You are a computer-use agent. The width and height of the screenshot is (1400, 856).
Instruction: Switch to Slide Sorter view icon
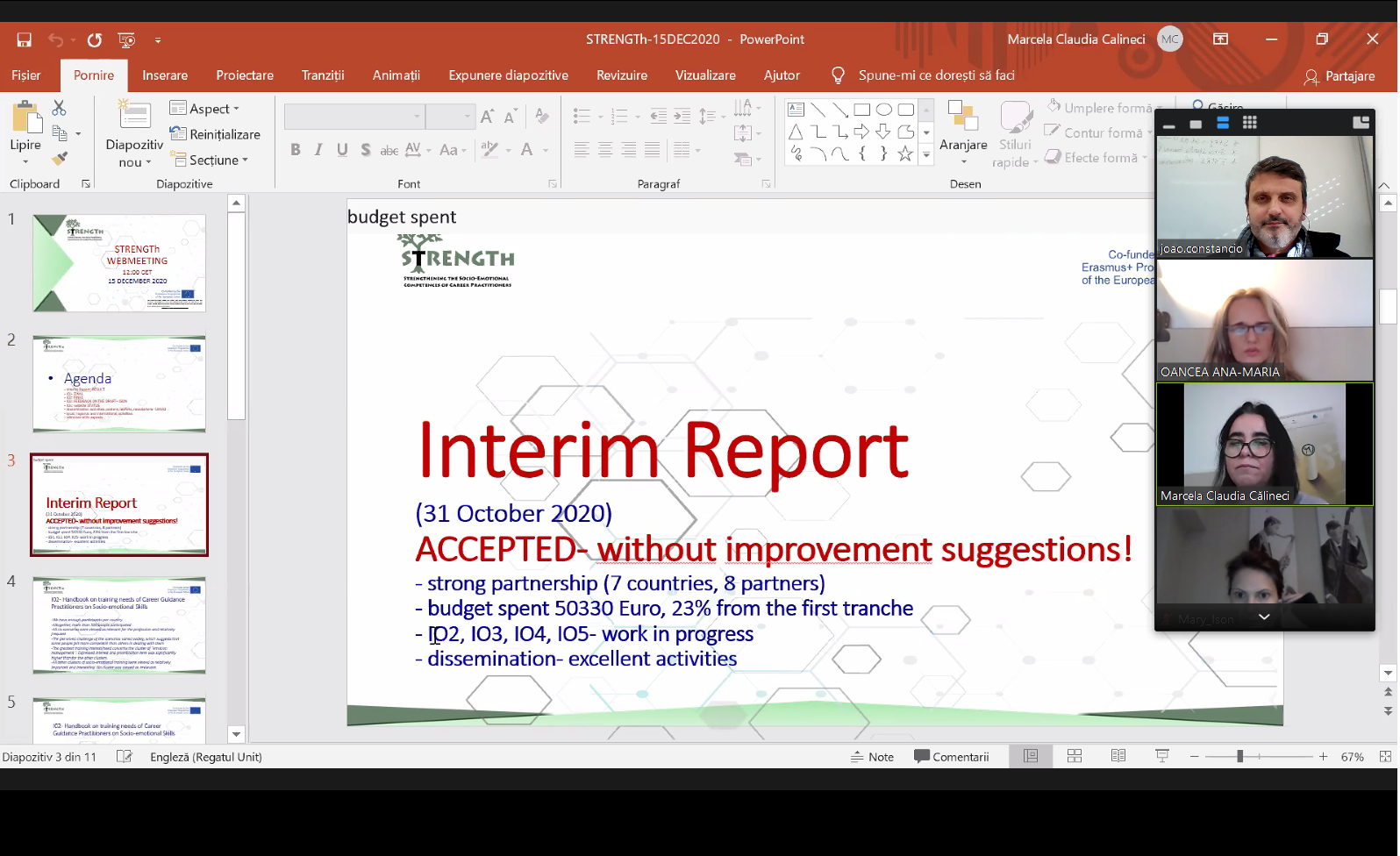click(x=1075, y=756)
